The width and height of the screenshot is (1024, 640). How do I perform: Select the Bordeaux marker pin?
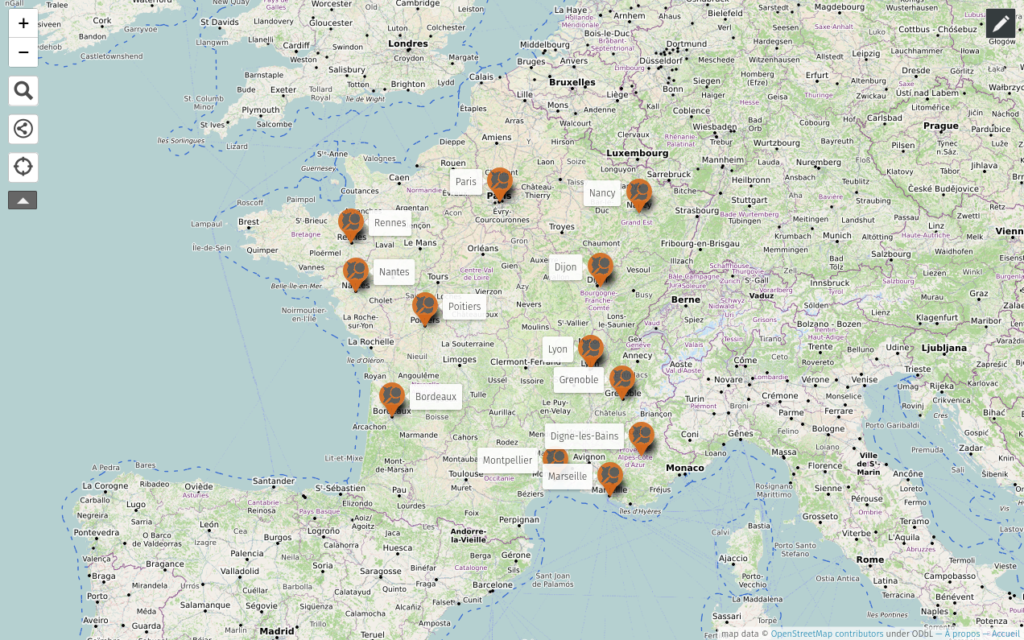coord(392,398)
